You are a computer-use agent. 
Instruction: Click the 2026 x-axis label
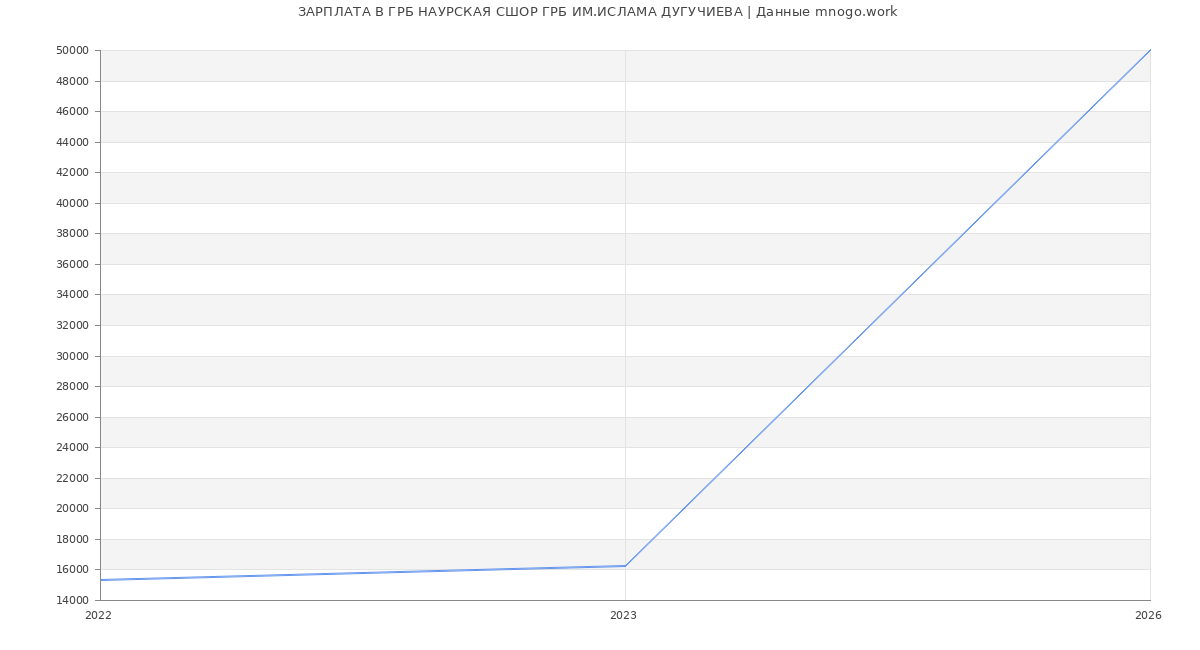tap(1148, 616)
